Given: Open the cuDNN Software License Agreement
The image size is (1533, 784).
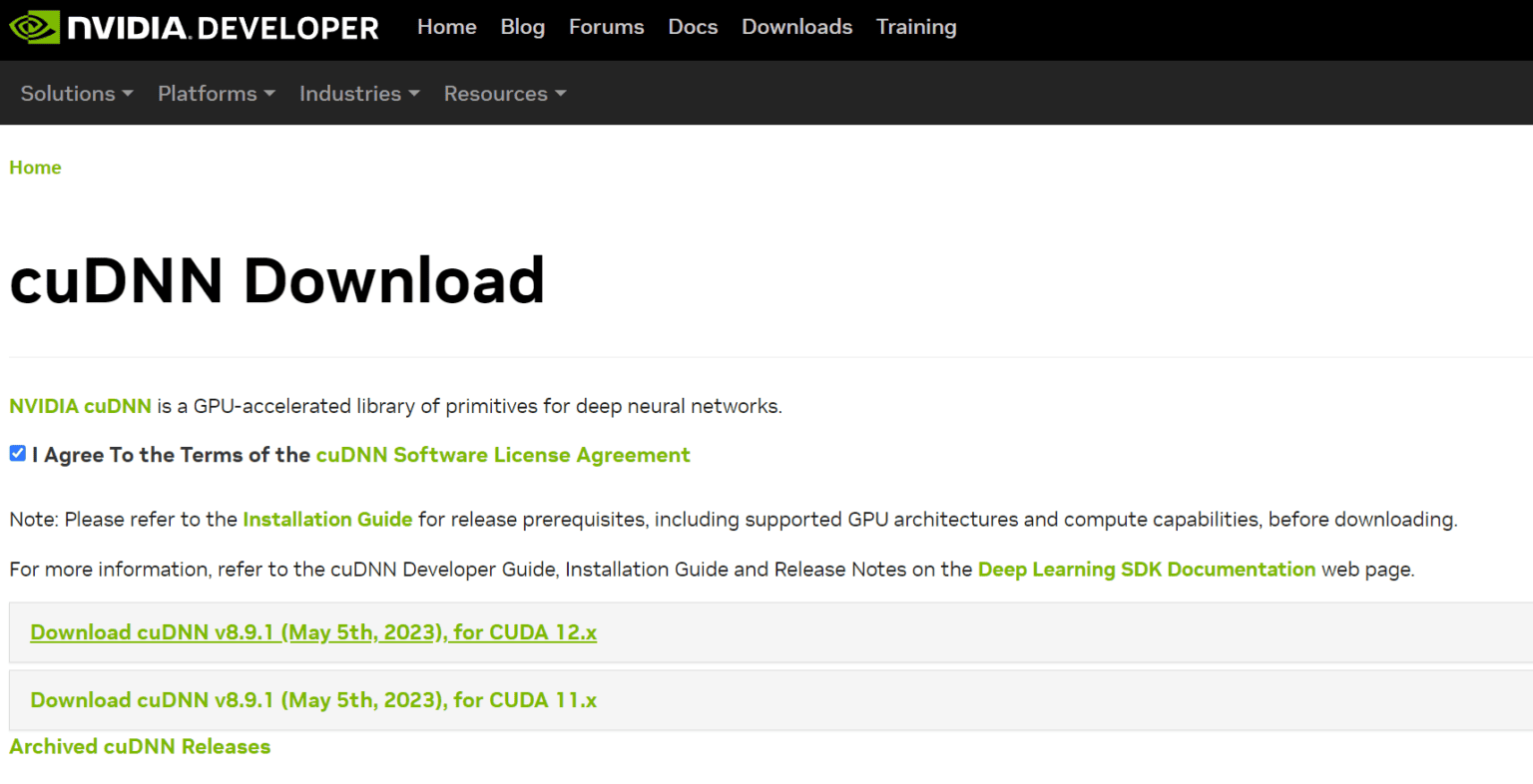Looking at the screenshot, I should (x=502, y=455).
